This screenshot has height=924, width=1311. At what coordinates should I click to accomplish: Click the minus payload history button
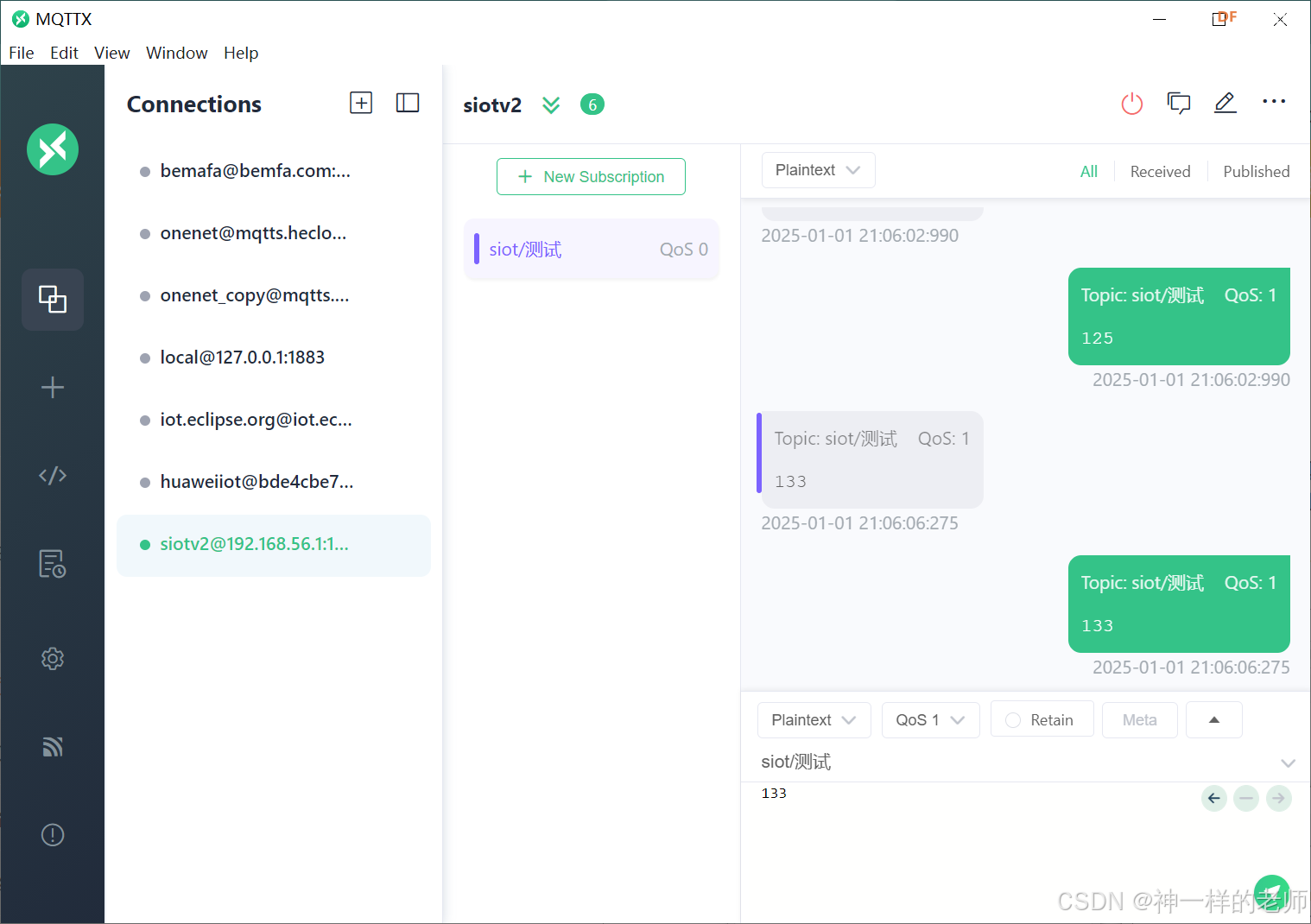[1246, 798]
